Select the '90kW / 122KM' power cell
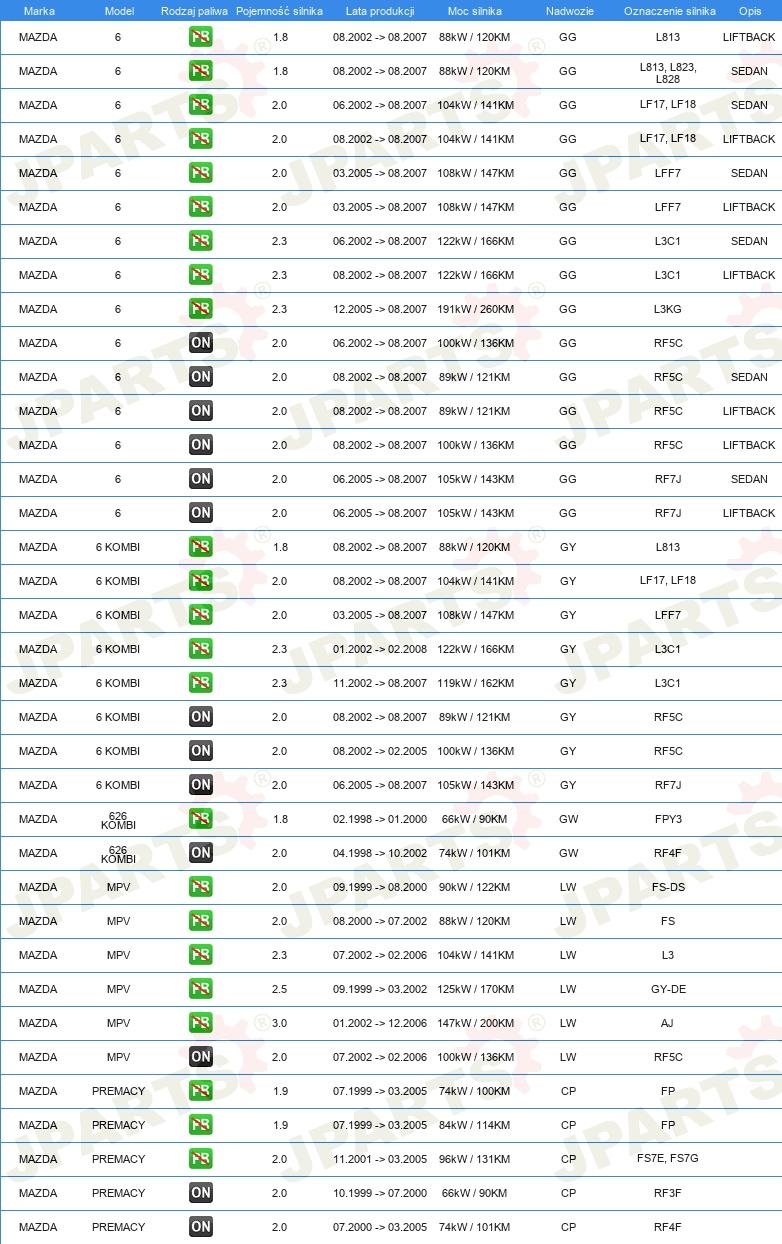 coord(476,887)
